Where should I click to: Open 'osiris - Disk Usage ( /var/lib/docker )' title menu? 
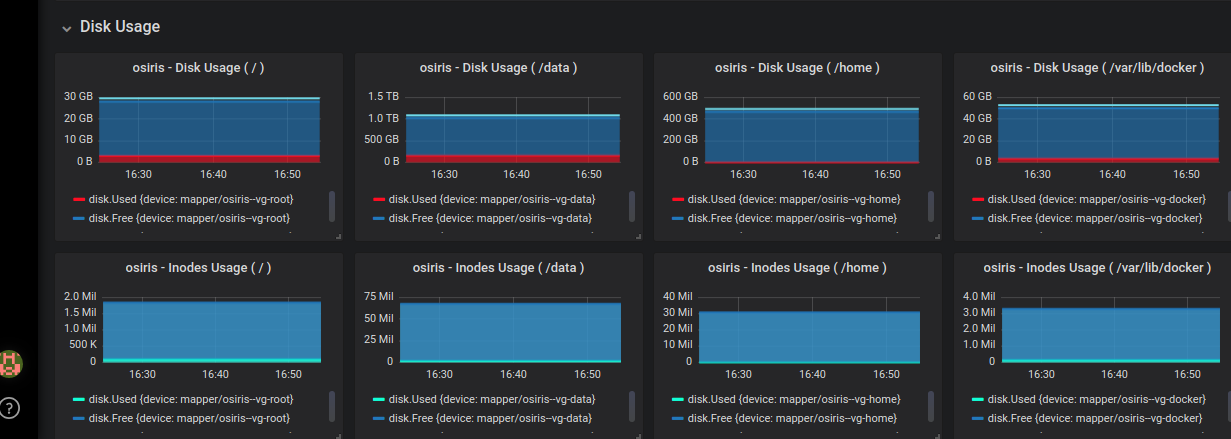[x=1097, y=68]
